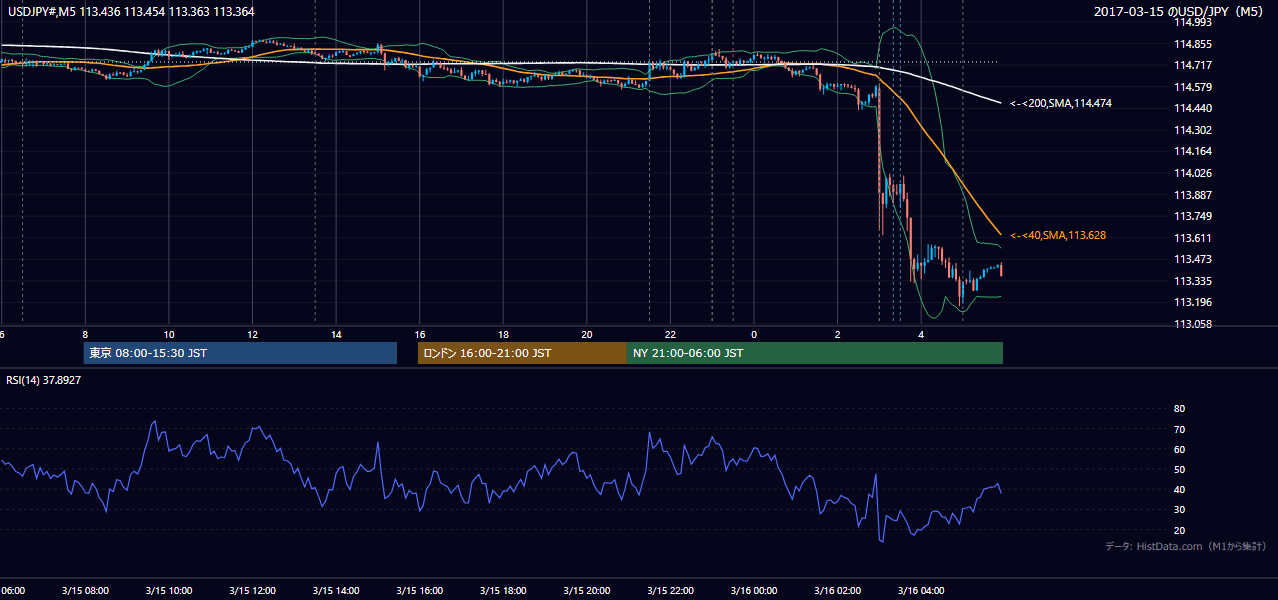Screen dimensions: 1278x600
Task: Click RSI axis level 70
Action: (x=1179, y=429)
